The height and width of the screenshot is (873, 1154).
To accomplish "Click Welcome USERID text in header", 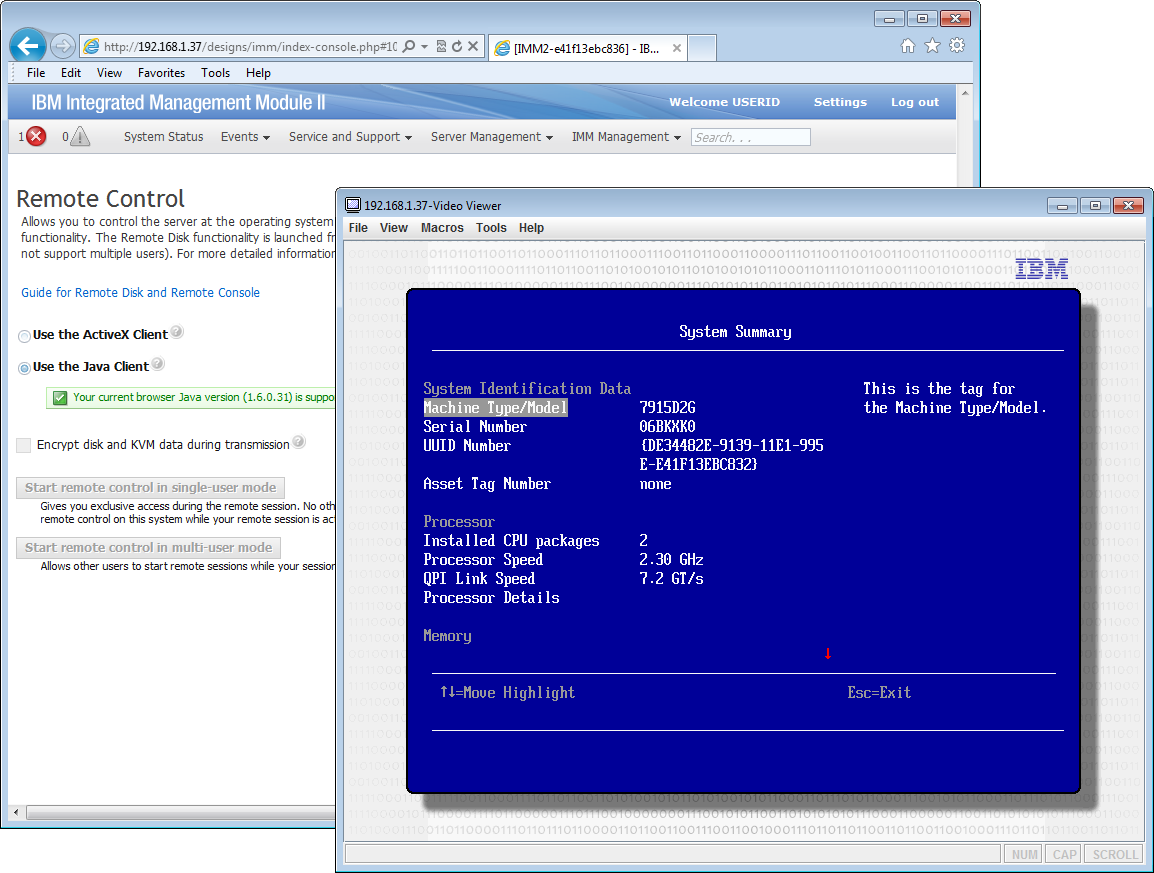I will pyautogui.click(x=724, y=102).
